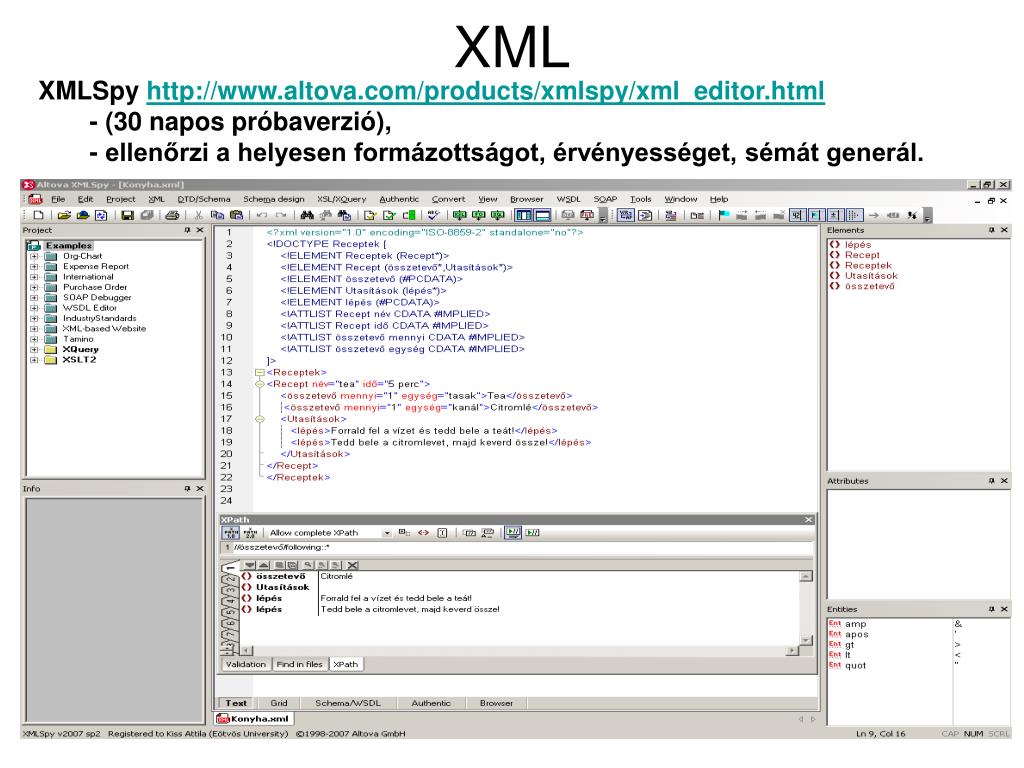Click the Print toolbar icon
The image size is (1024, 768).
pos(172,215)
